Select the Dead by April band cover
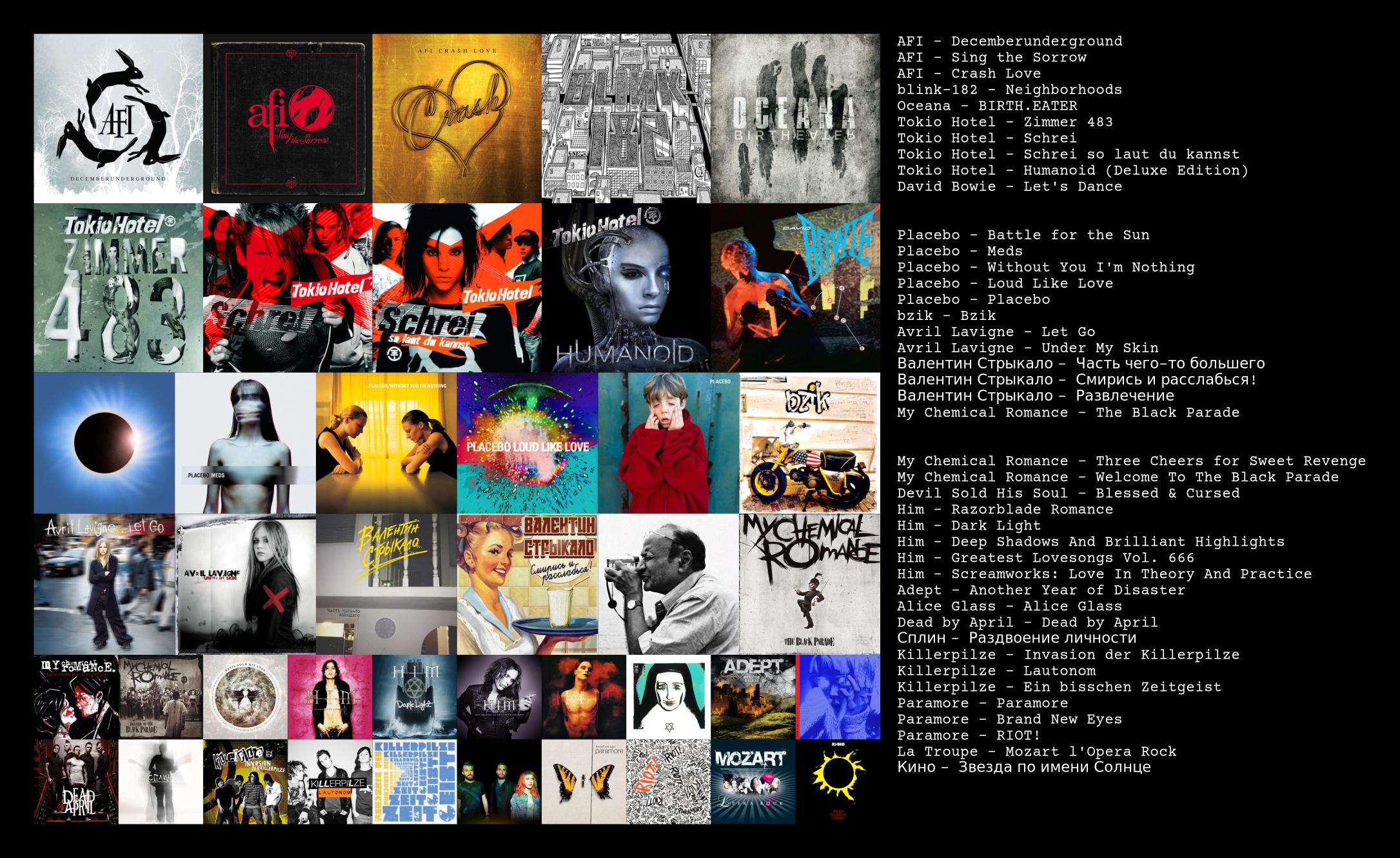Viewport: 1400px width, 858px height. 76,781
